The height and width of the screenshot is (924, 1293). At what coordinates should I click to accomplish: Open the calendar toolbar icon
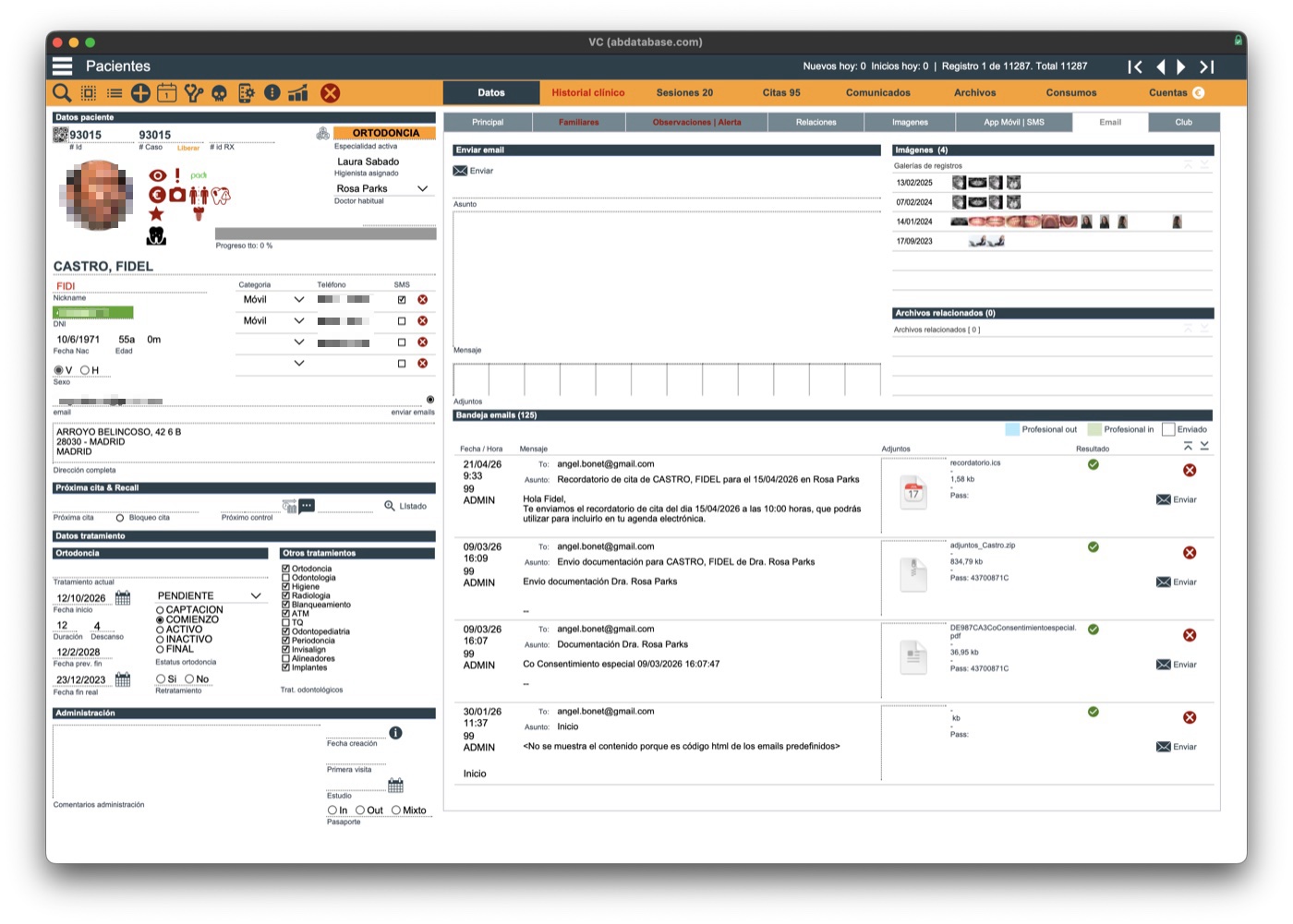[x=166, y=92]
